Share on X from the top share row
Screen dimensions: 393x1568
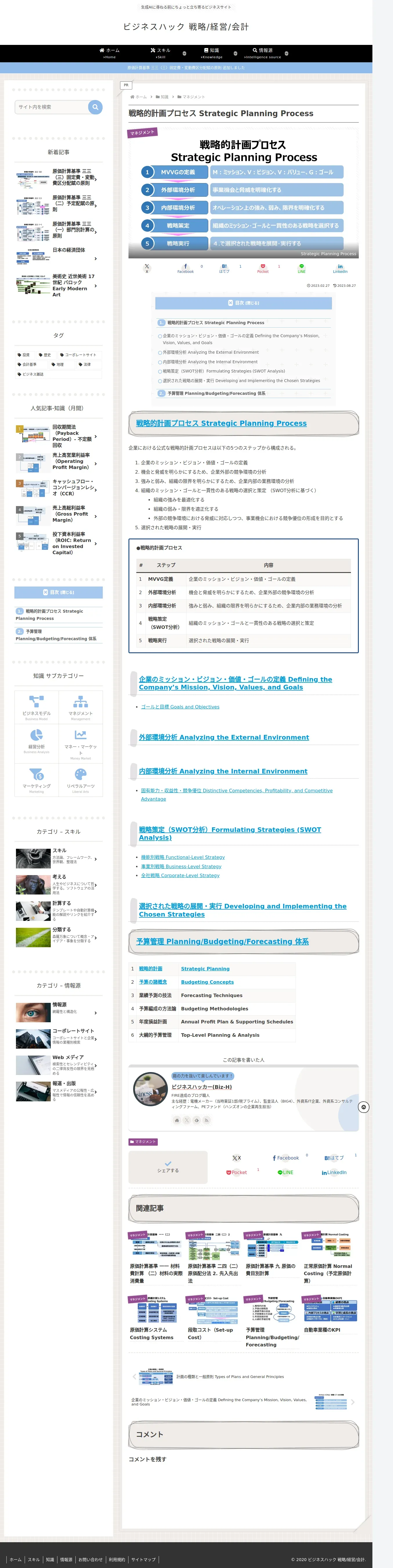click(x=147, y=268)
